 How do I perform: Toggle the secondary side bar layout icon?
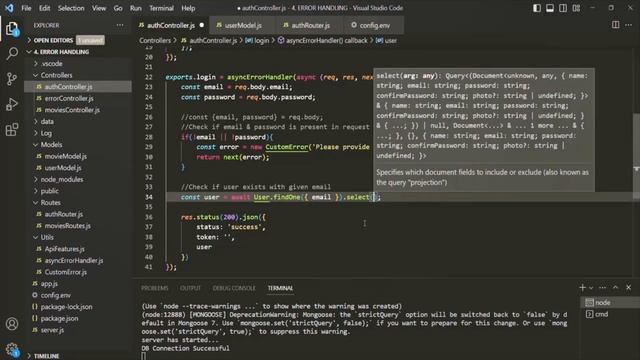coord(563,8)
